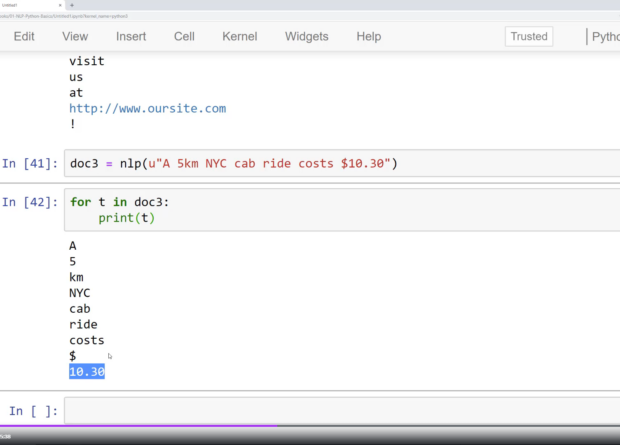
Task: Click the 'A' output line
Action: click(73, 246)
